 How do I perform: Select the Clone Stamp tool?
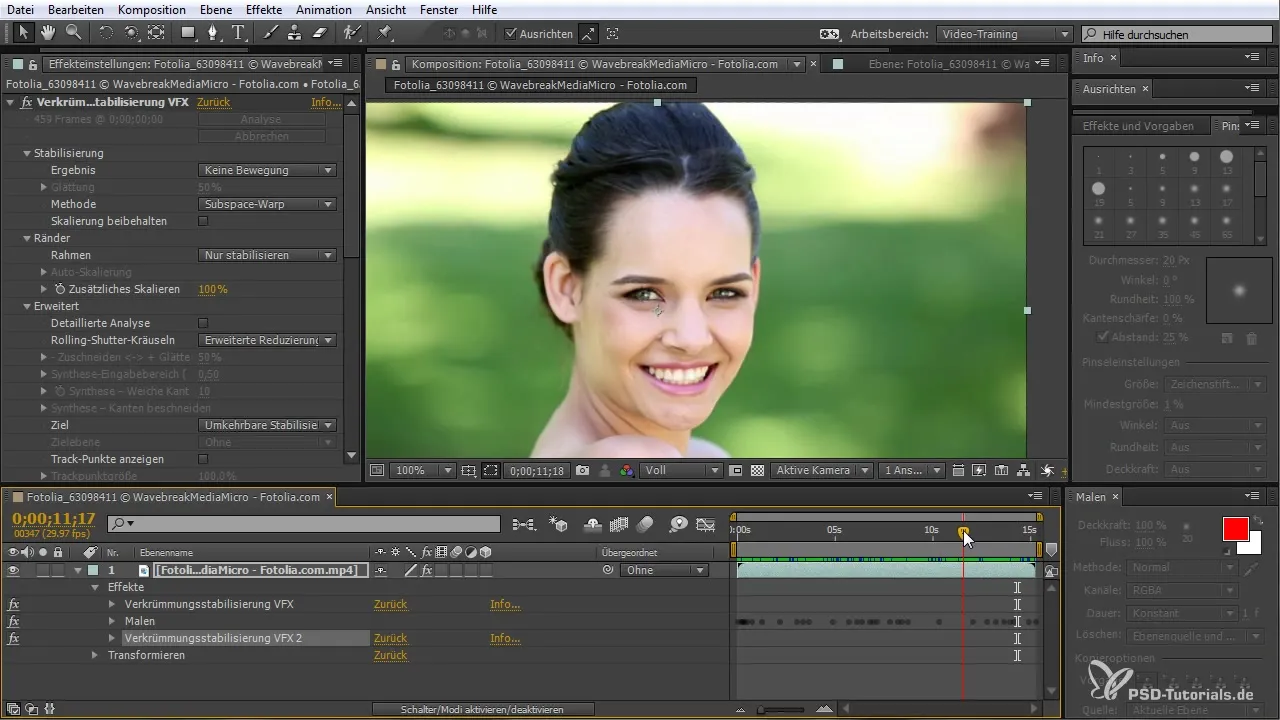click(294, 33)
